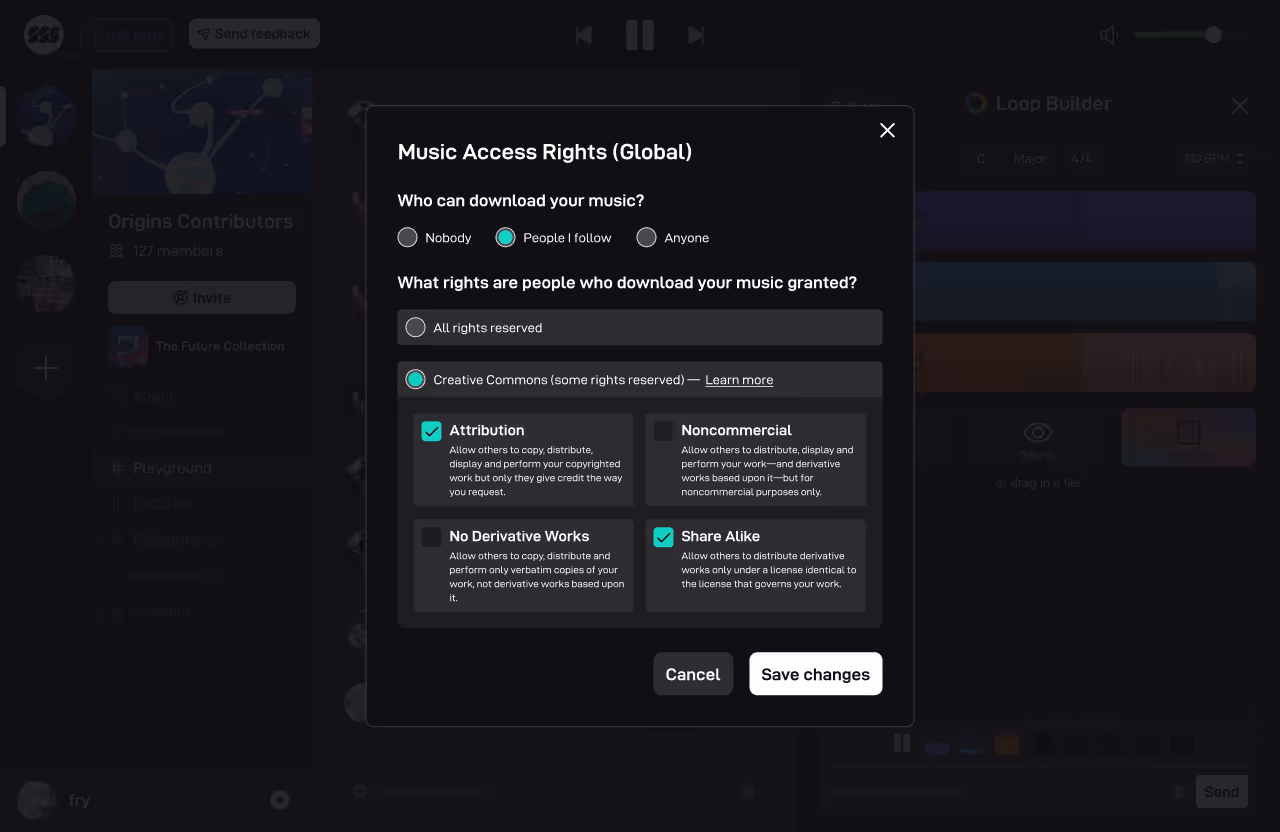Open the Major scale selector
The width and height of the screenshot is (1280, 832).
tap(1030, 159)
